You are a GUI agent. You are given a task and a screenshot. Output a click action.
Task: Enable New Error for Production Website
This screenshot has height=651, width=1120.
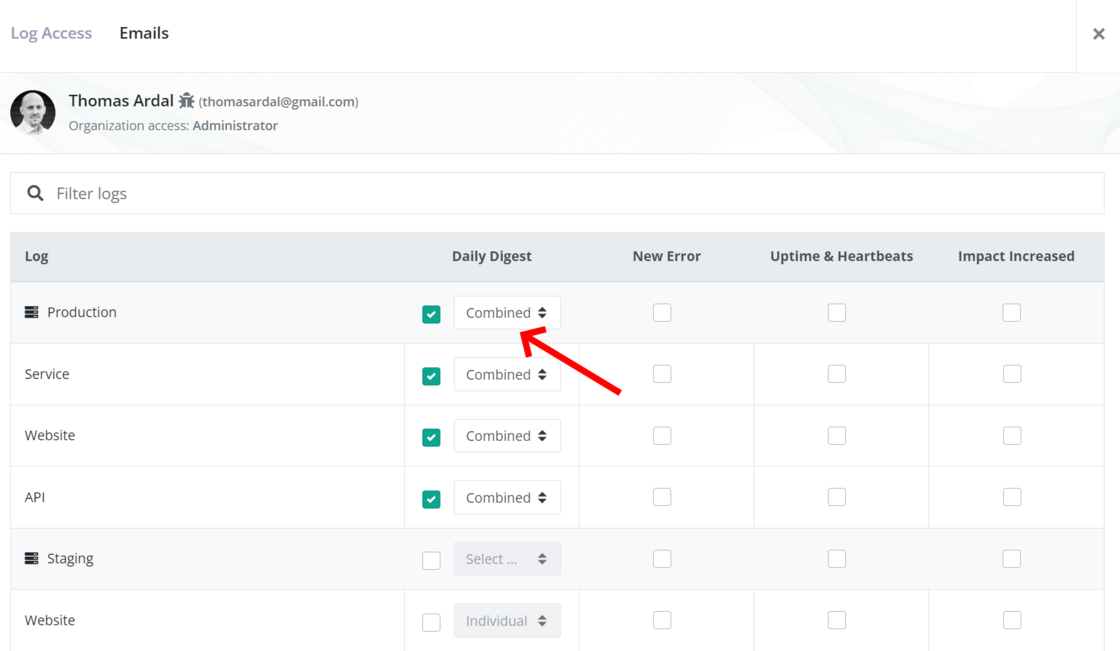point(662,435)
